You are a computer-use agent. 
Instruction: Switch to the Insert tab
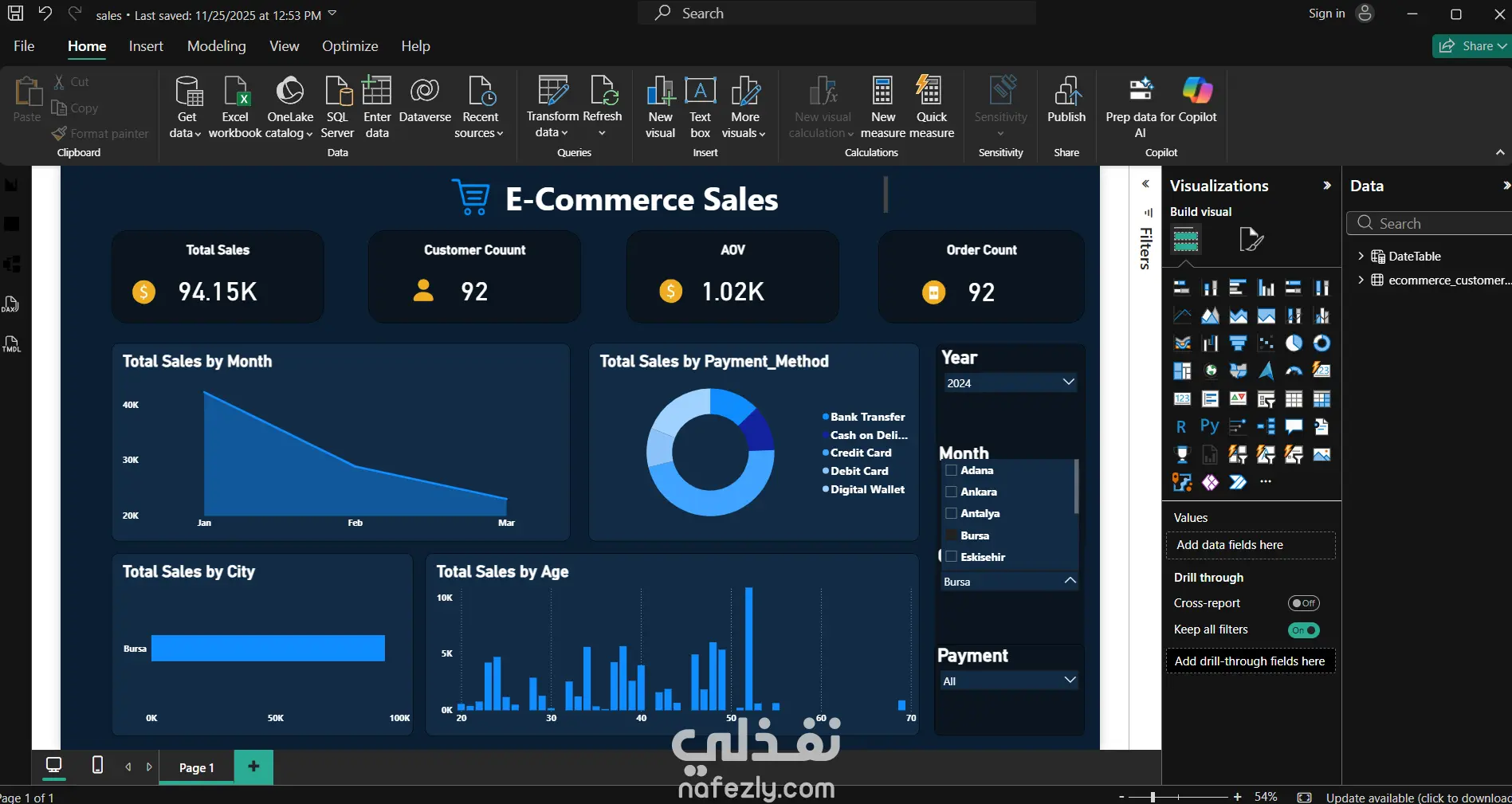146,46
